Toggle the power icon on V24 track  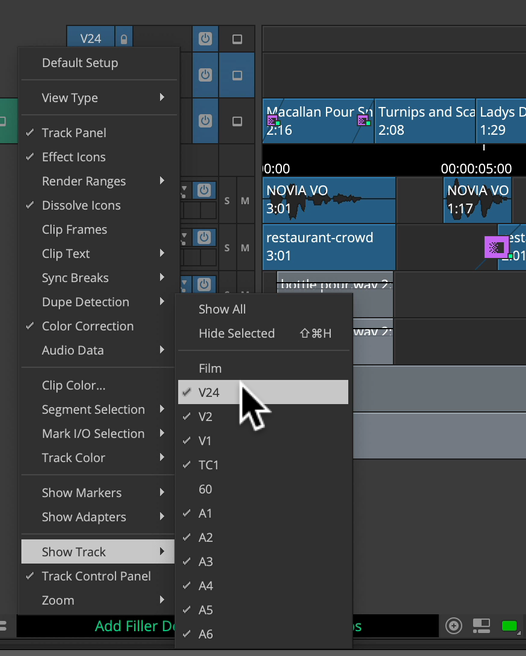pyautogui.click(x=205, y=39)
